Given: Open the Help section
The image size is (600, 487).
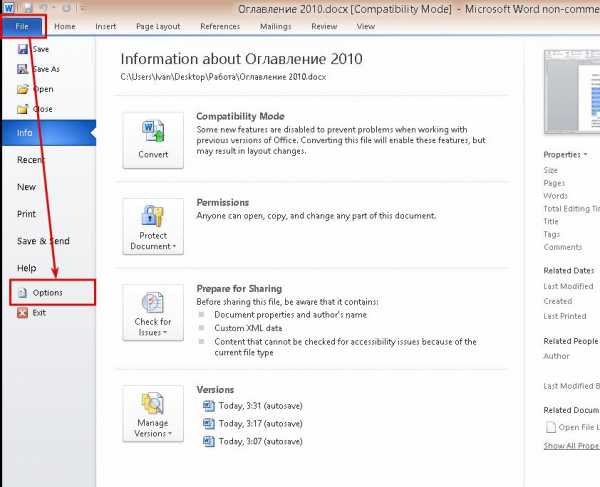Looking at the screenshot, I should pos(26,268).
